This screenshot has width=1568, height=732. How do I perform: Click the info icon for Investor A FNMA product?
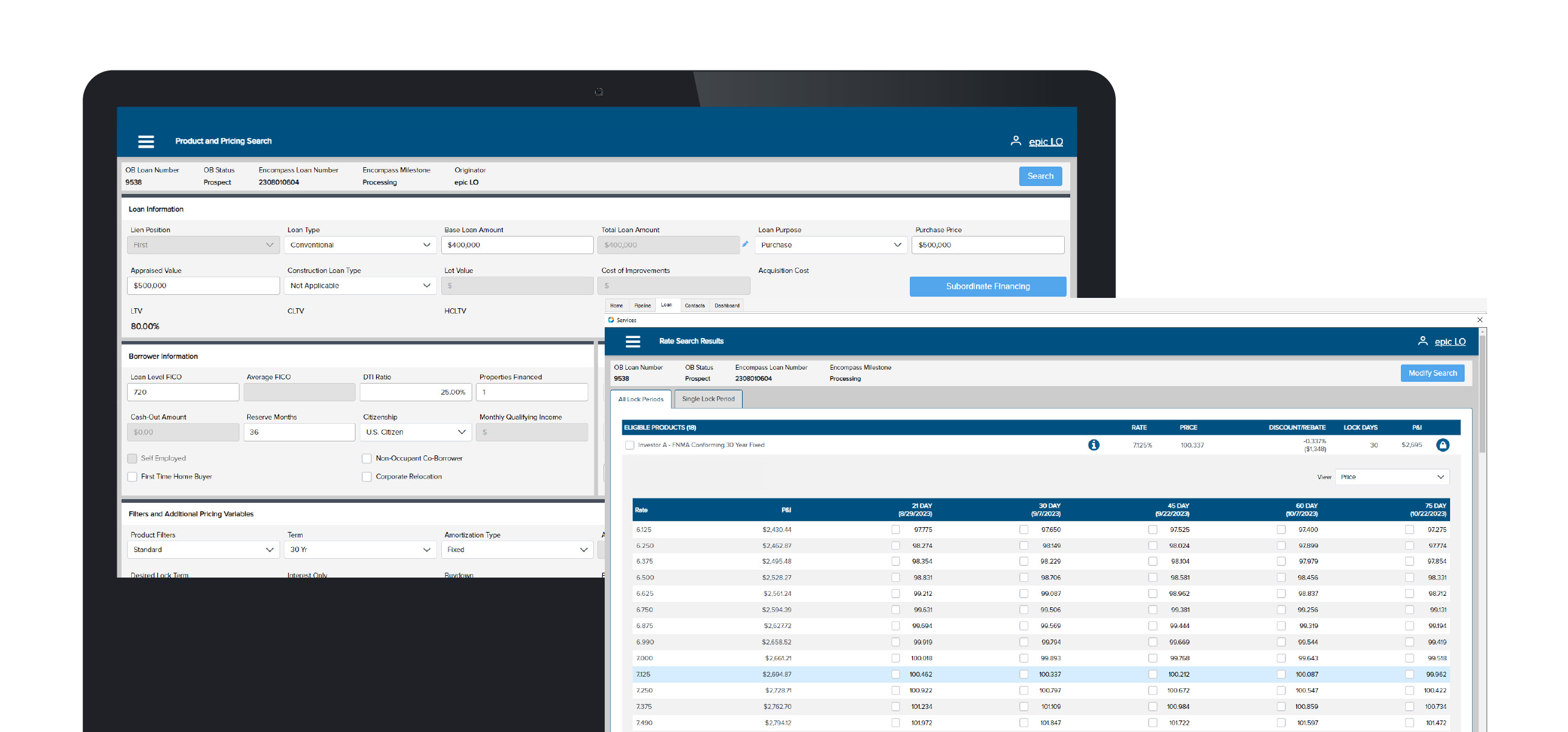1094,445
